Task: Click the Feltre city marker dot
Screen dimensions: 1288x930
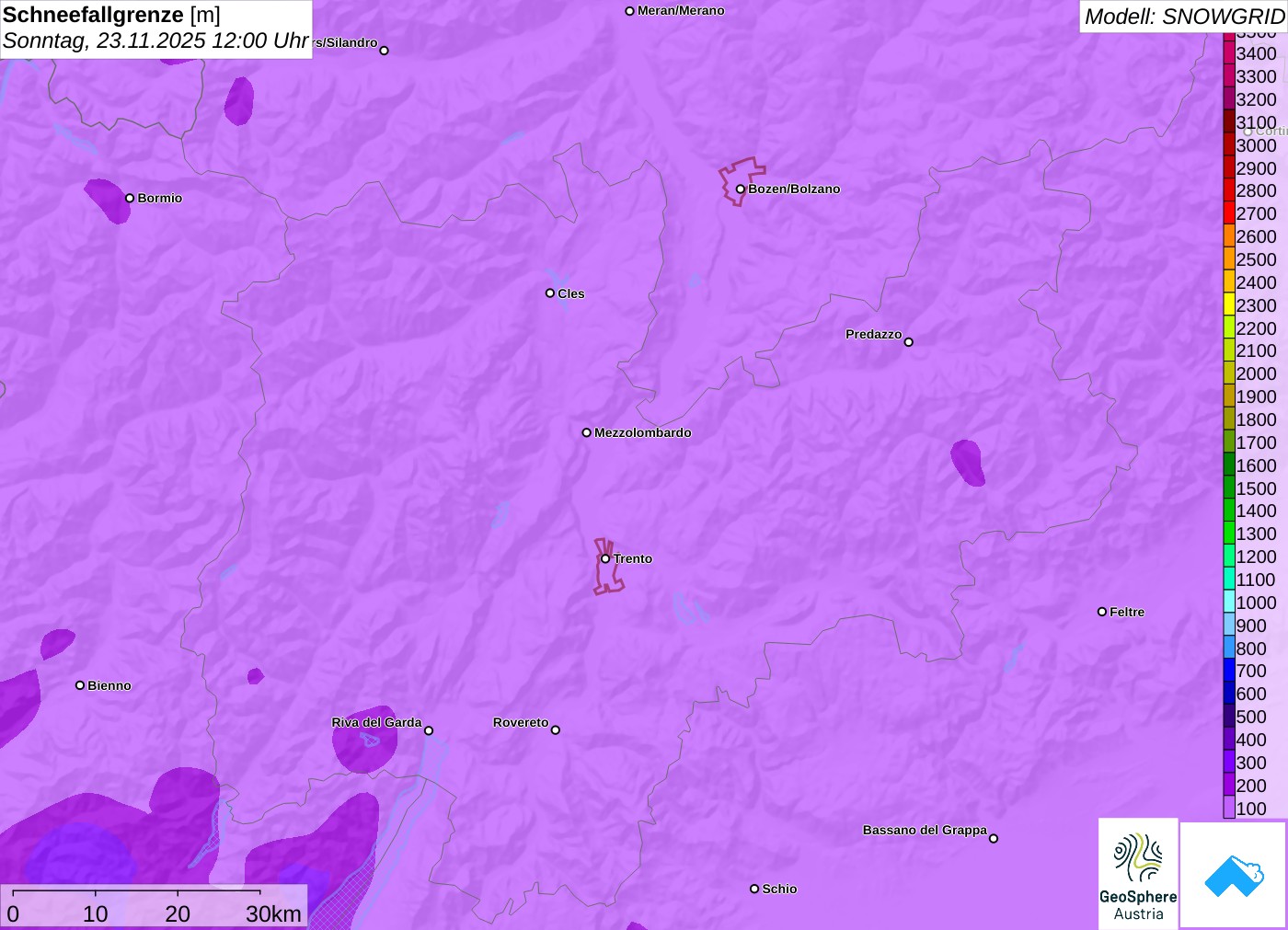Action: (1102, 612)
